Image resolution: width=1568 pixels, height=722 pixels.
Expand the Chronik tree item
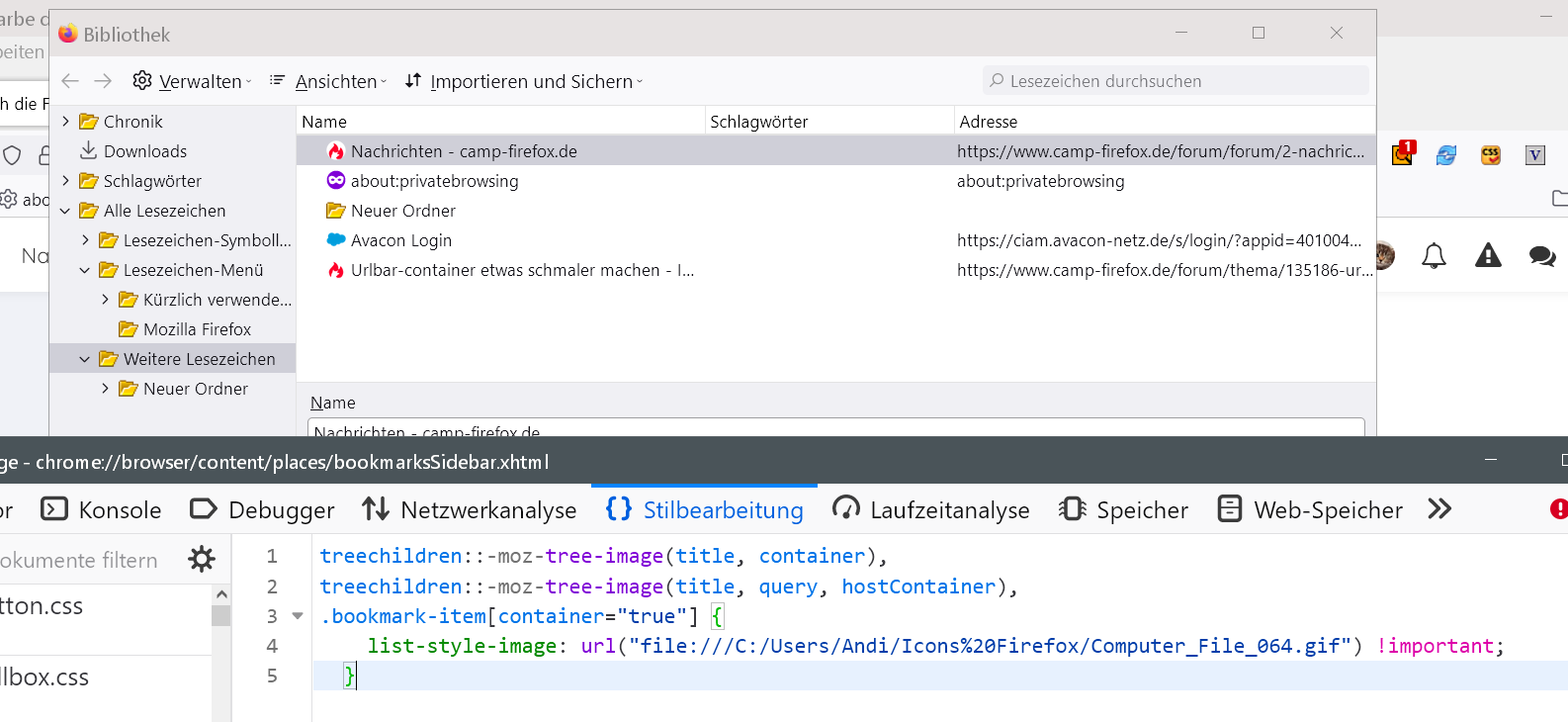pos(66,122)
